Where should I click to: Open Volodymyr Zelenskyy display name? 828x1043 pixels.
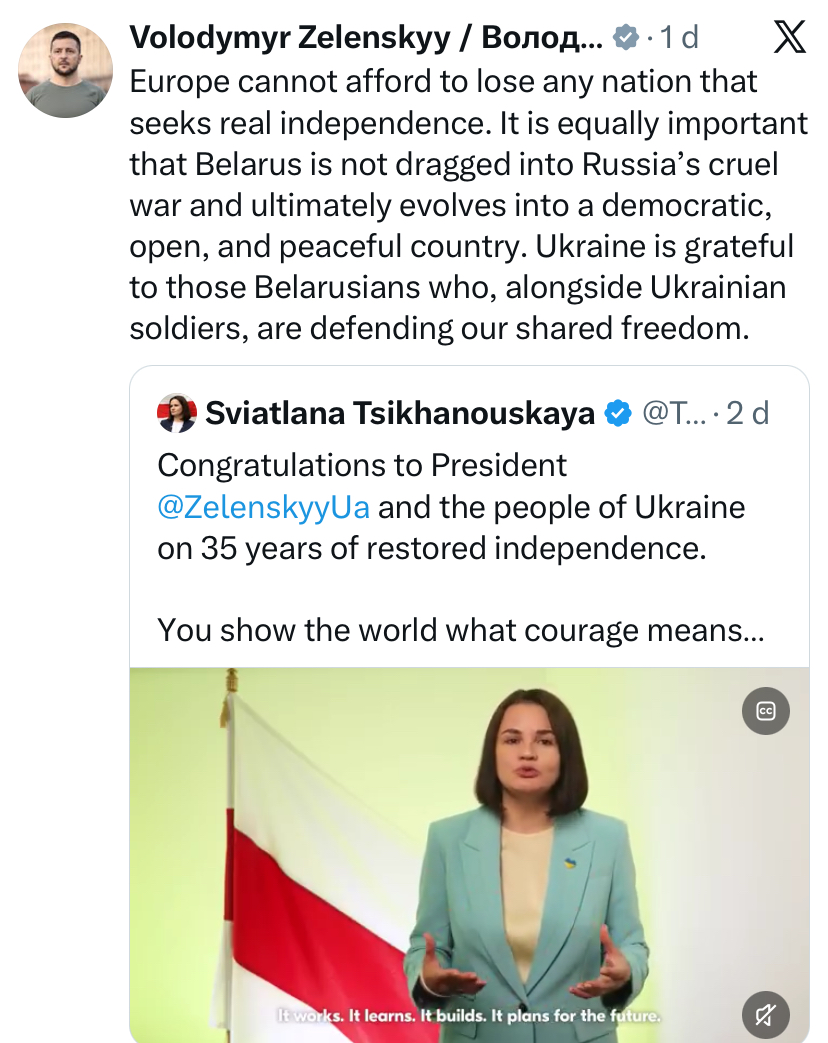click(366, 37)
